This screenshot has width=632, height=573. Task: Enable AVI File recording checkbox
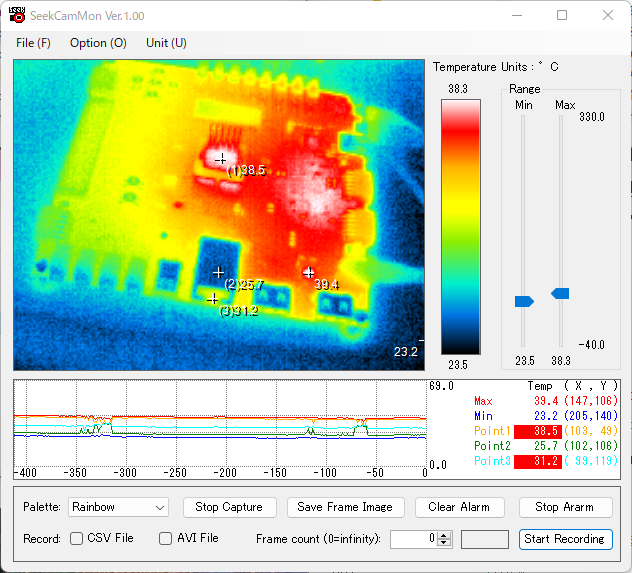coord(166,539)
